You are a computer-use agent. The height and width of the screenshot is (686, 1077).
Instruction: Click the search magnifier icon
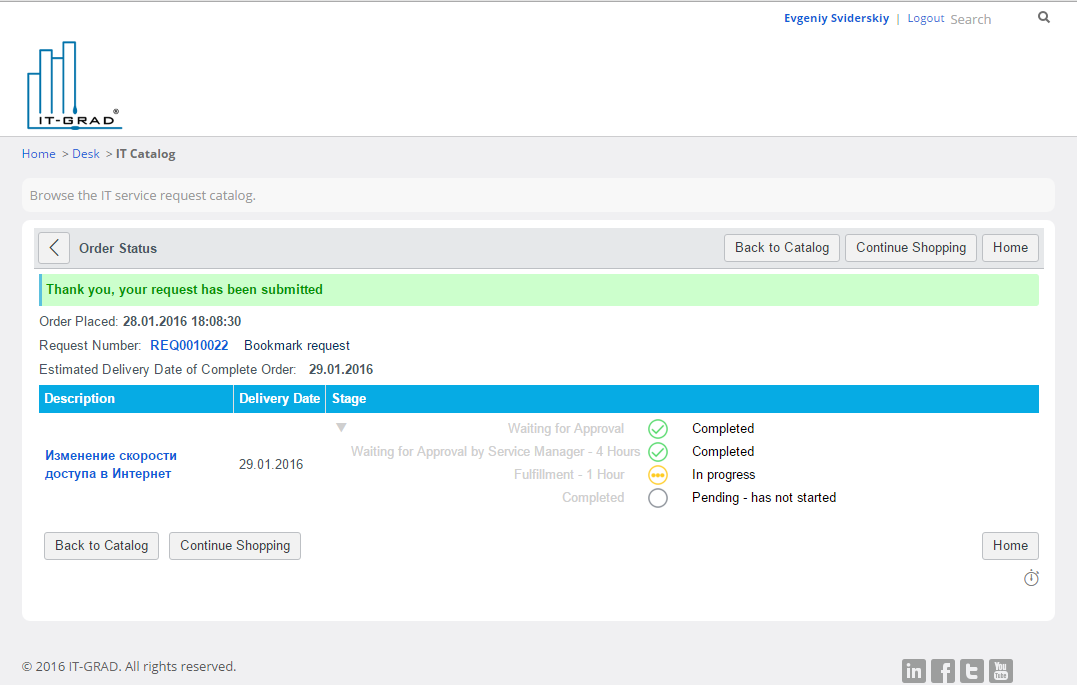pyautogui.click(x=1044, y=17)
